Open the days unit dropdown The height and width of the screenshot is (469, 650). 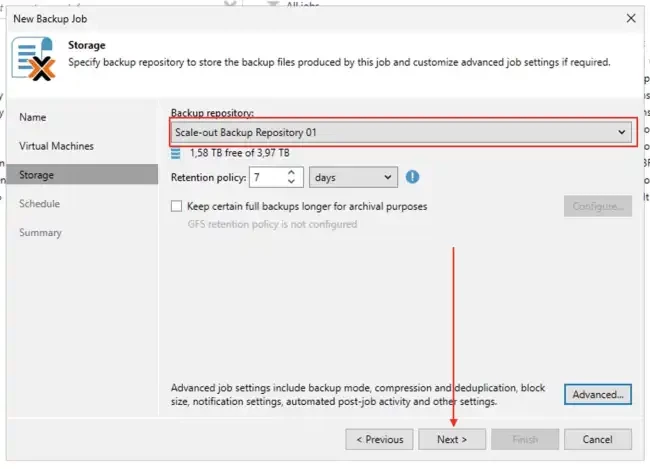click(353, 177)
